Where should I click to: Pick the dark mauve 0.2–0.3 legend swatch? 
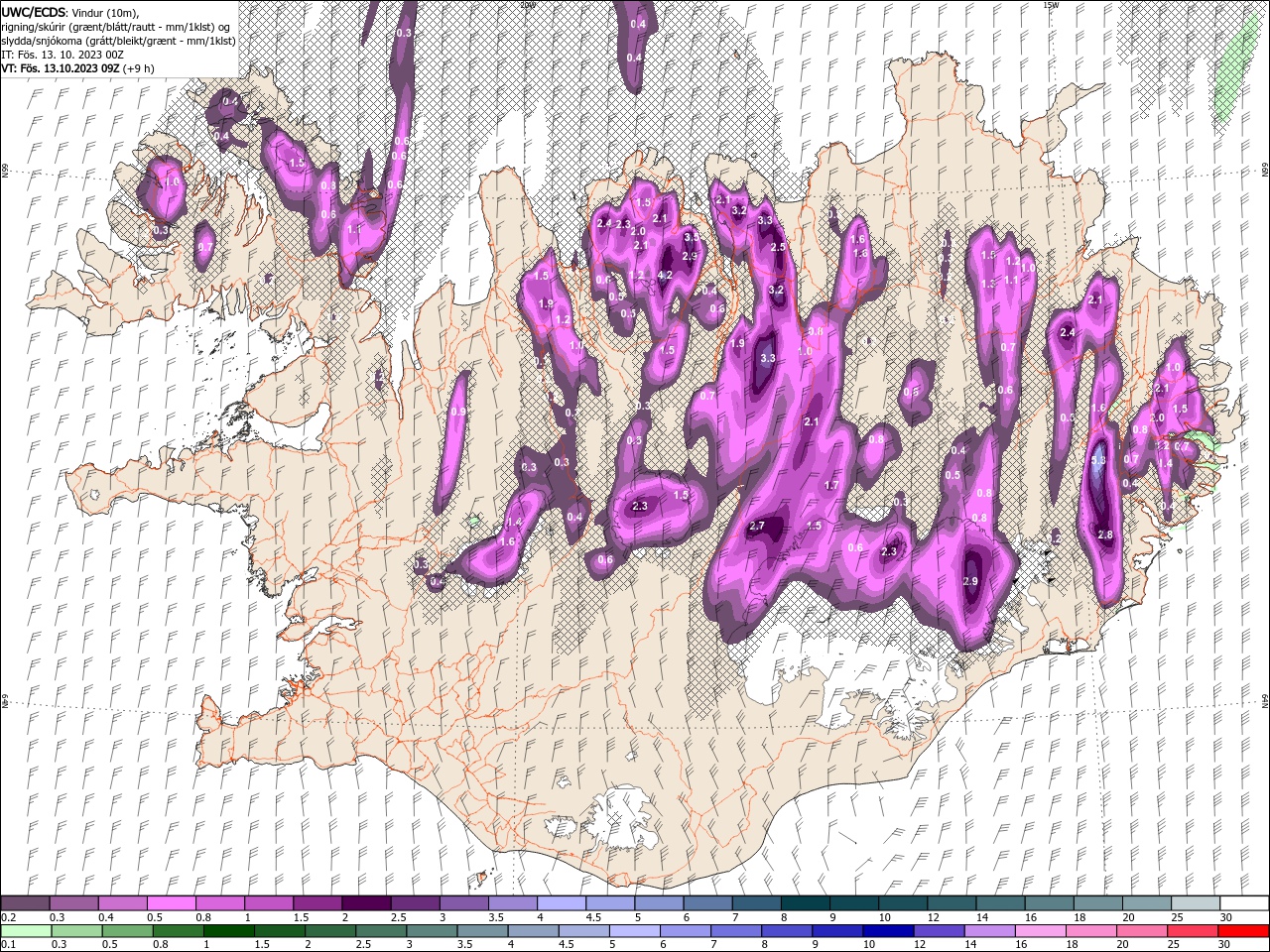tap(25, 902)
